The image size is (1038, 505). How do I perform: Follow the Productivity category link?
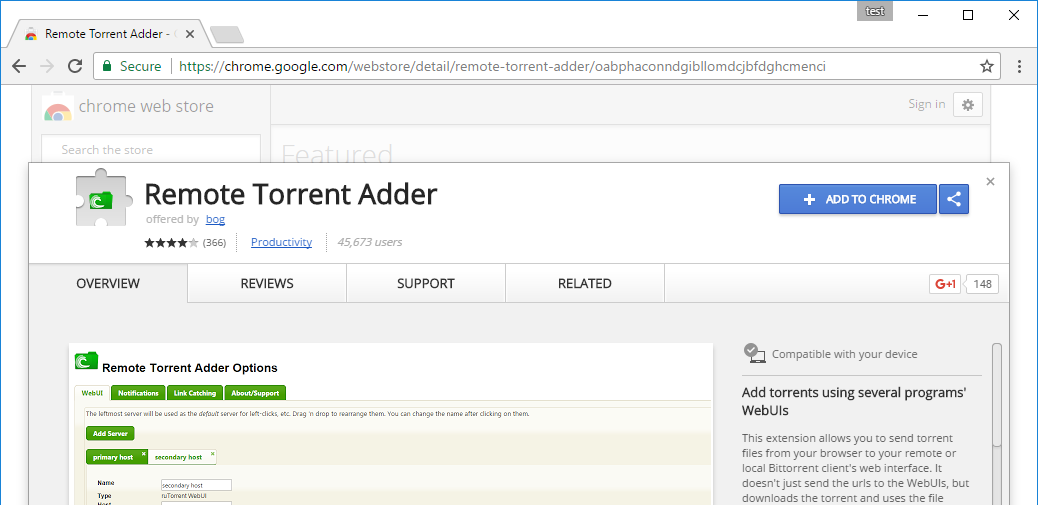pyautogui.click(x=281, y=242)
